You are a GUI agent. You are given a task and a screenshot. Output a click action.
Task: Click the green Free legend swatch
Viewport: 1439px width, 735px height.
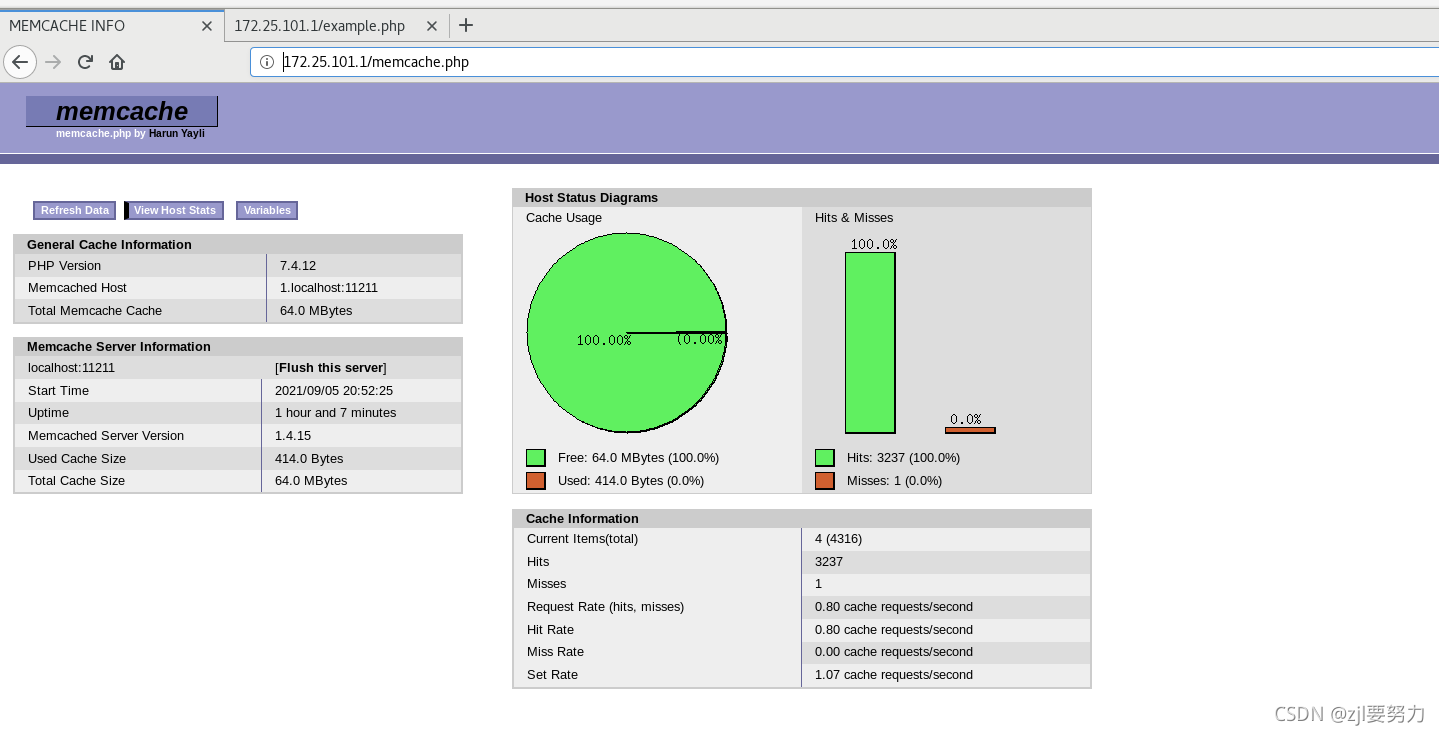(536, 458)
